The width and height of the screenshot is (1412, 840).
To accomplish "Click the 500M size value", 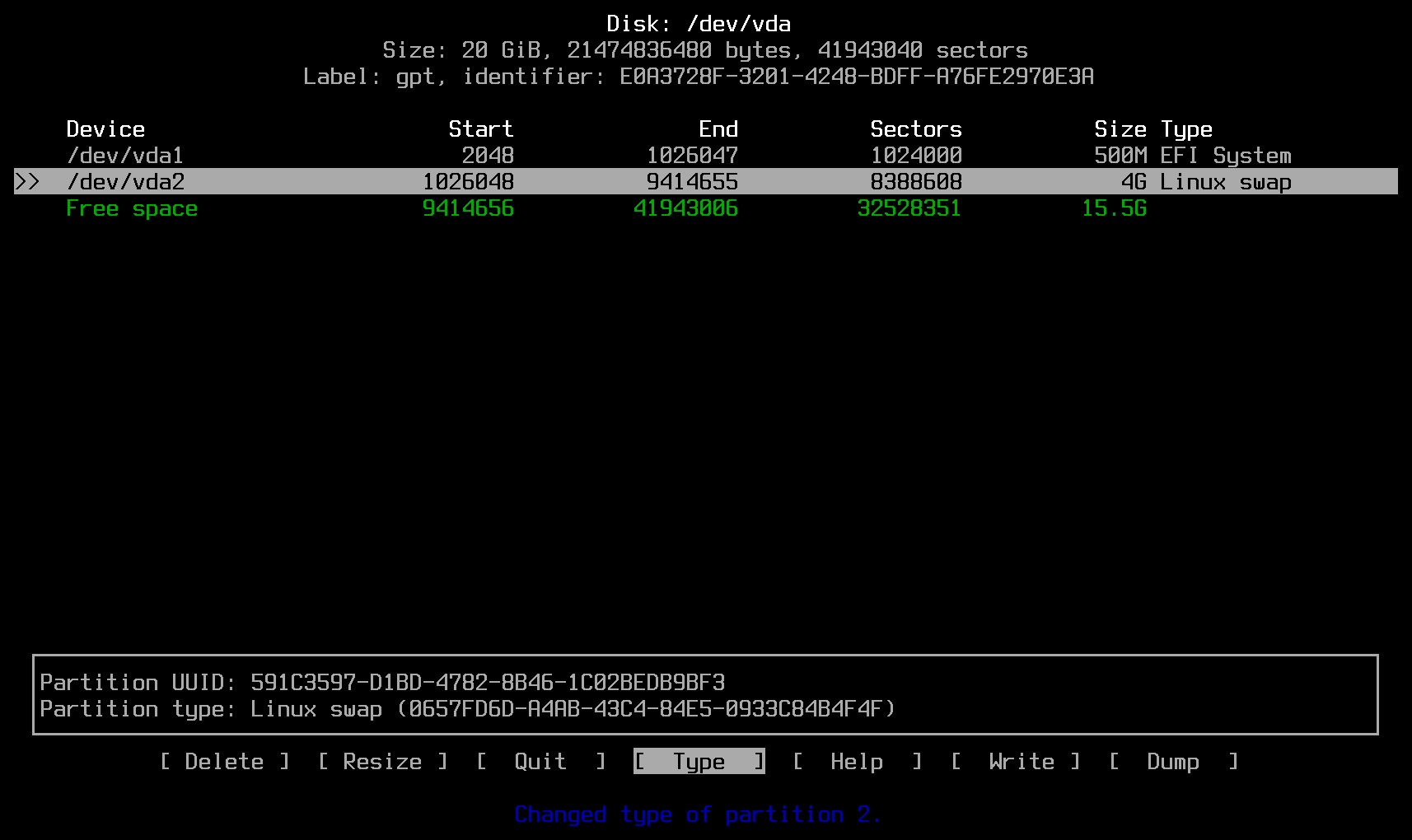I will click(x=1120, y=156).
